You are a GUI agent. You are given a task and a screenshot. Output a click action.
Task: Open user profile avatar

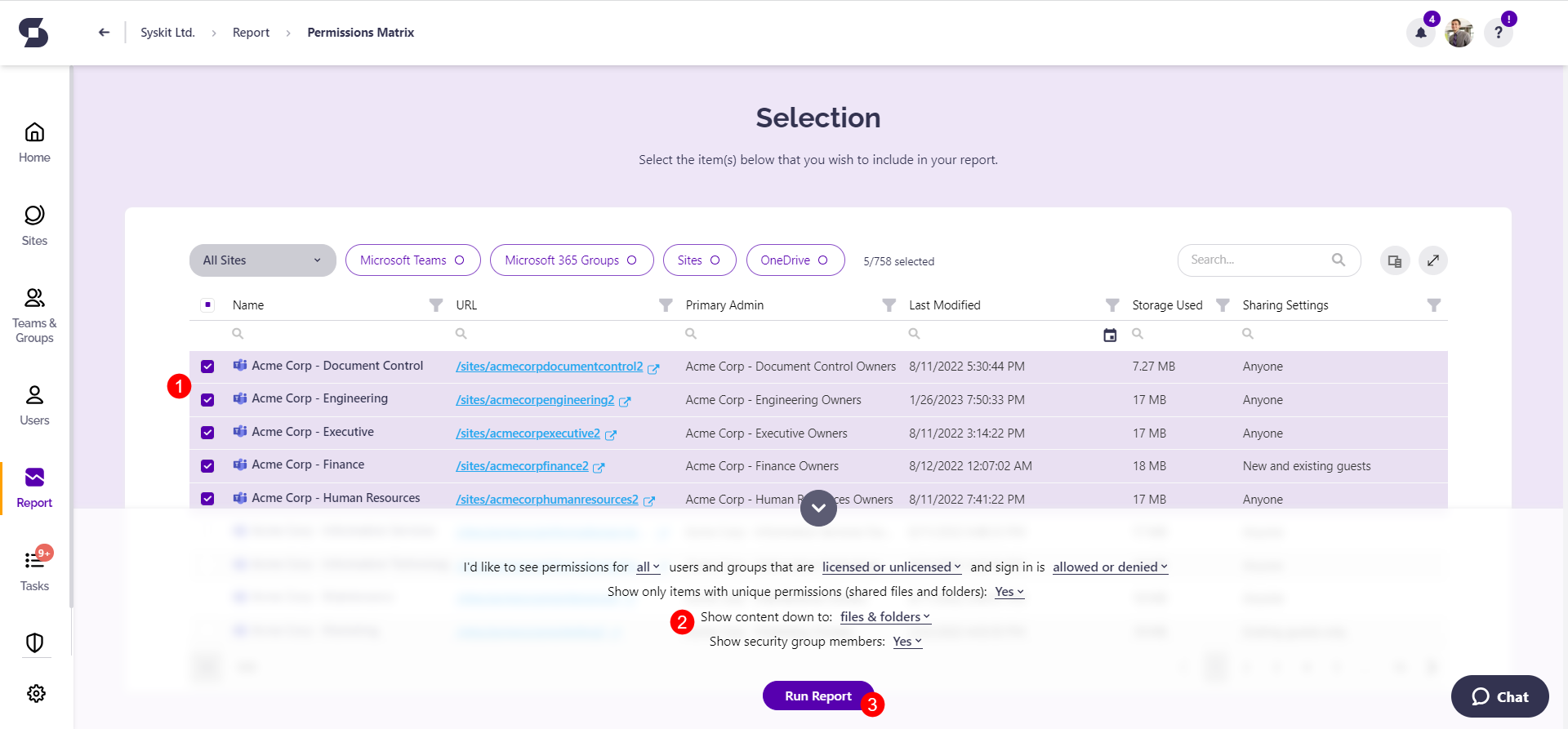pos(1459,33)
